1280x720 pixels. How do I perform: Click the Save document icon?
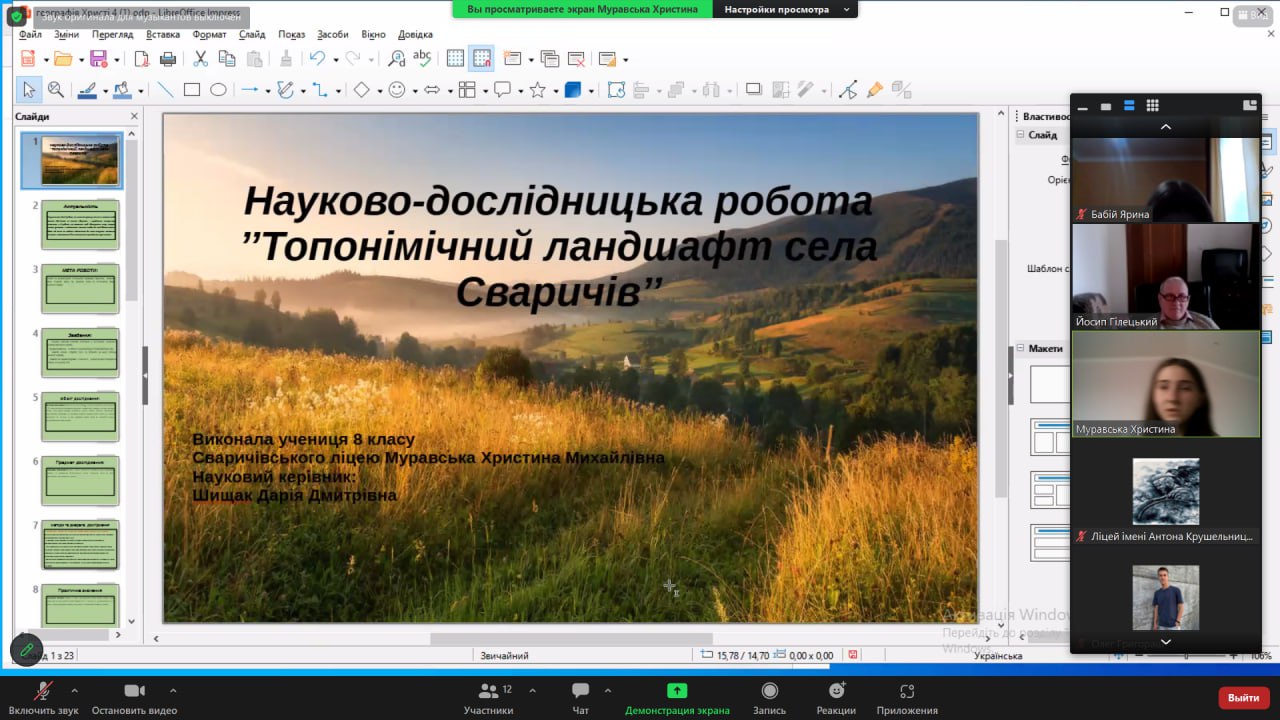(x=98, y=59)
